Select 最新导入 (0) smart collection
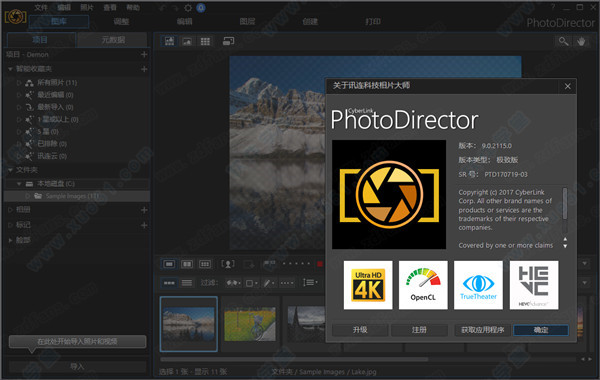The width and height of the screenshot is (600, 380). coord(55,107)
